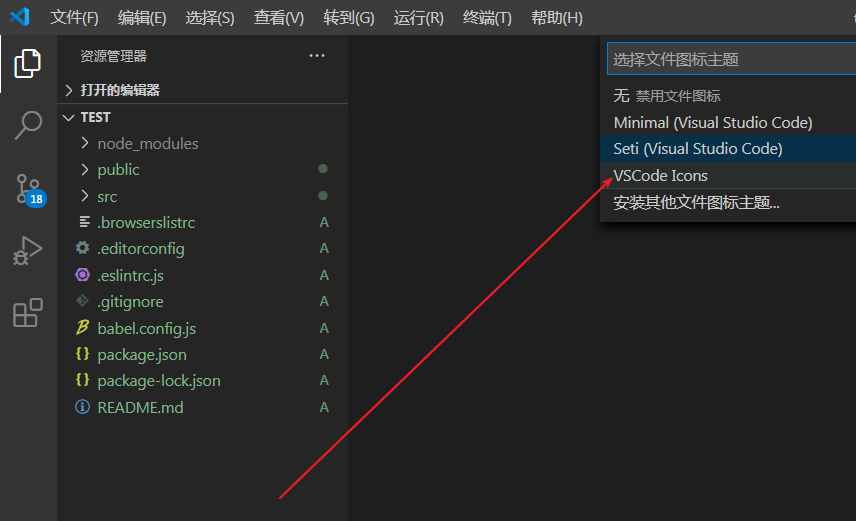
Task: Open the 运行(R) menu
Action: (418, 18)
